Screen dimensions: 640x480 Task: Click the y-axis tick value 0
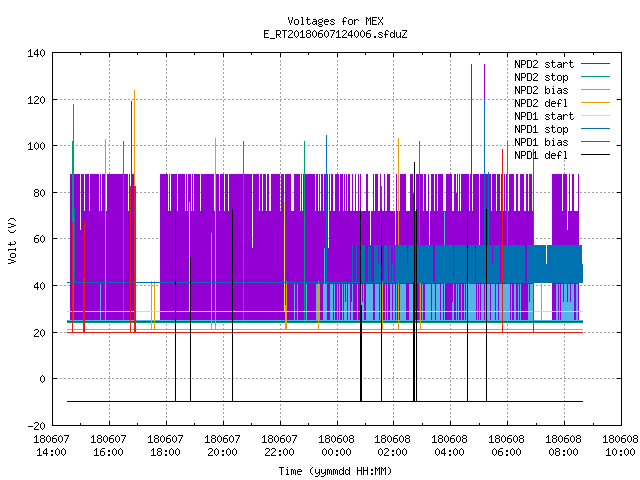click(x=42, y=379)
